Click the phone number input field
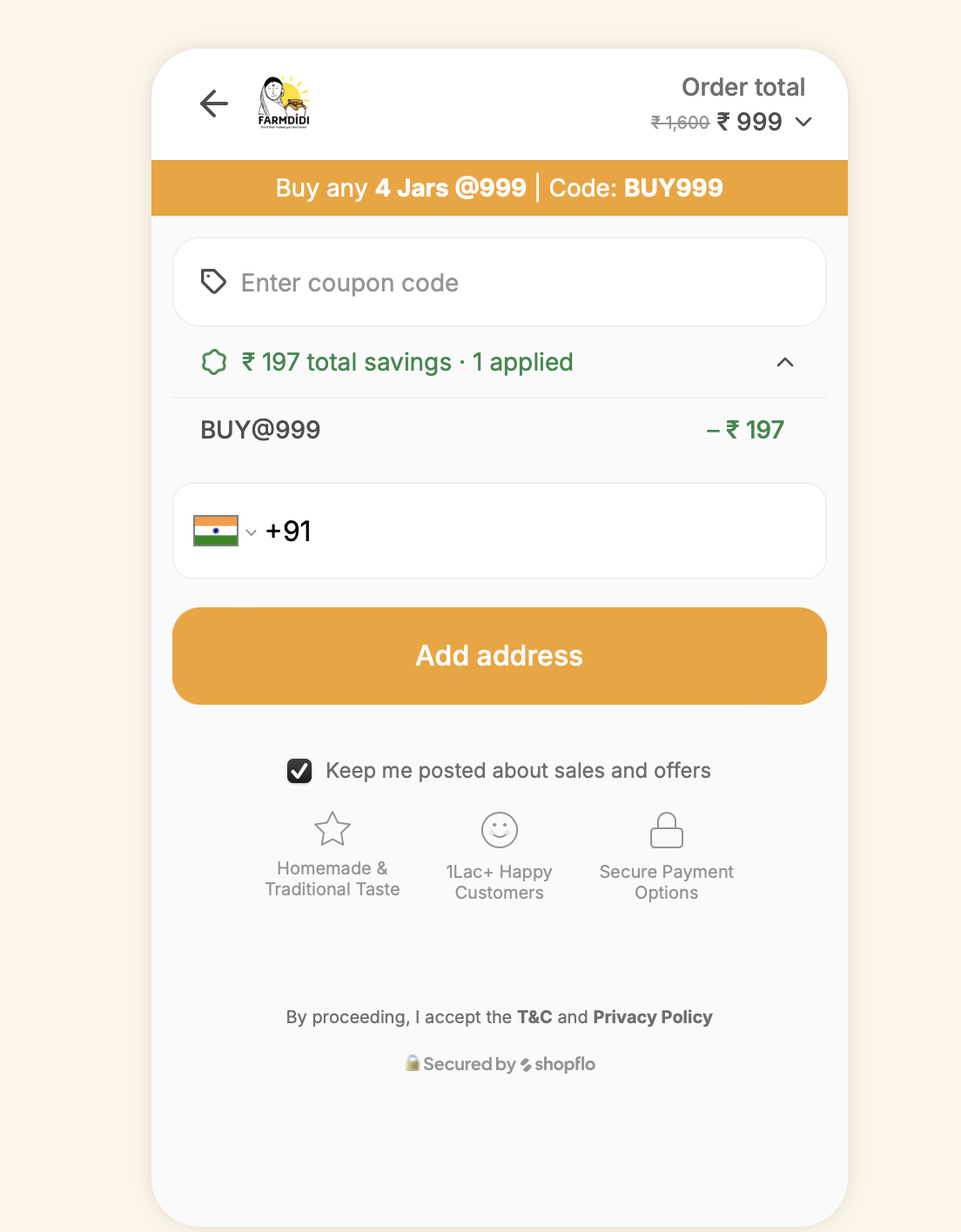 click(x=557, y=531)
